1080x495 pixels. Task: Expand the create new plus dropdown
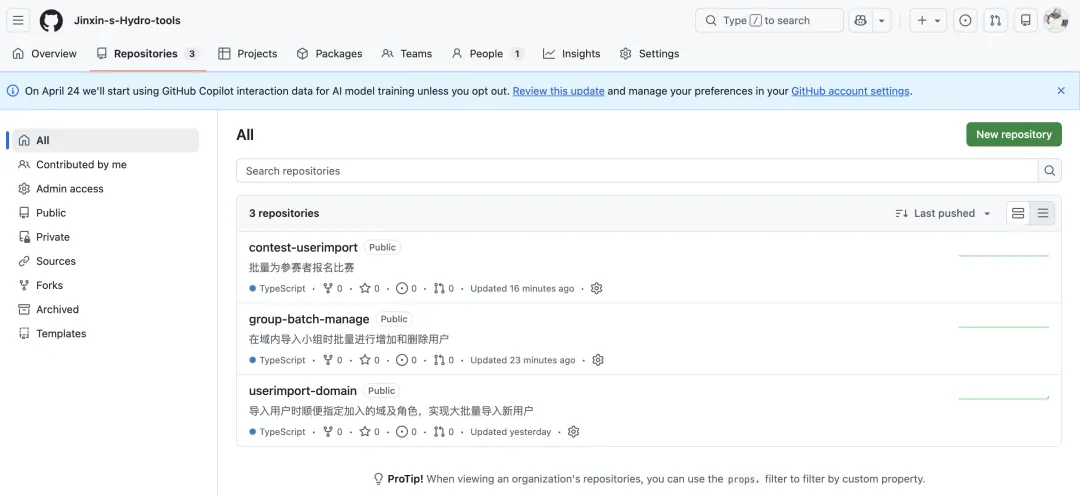pos(928,20)
